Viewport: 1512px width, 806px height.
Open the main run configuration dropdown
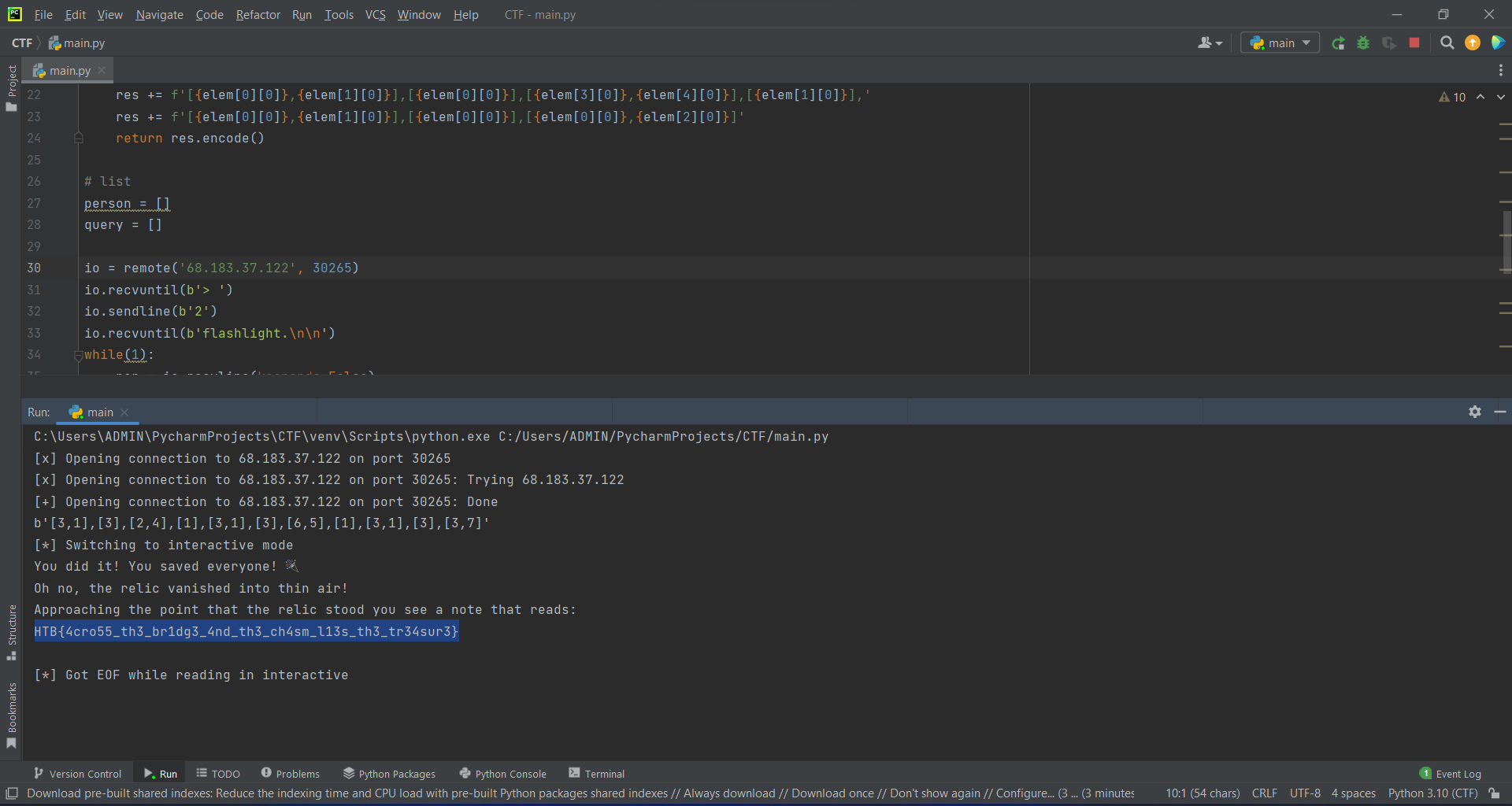pos(1280,43)
